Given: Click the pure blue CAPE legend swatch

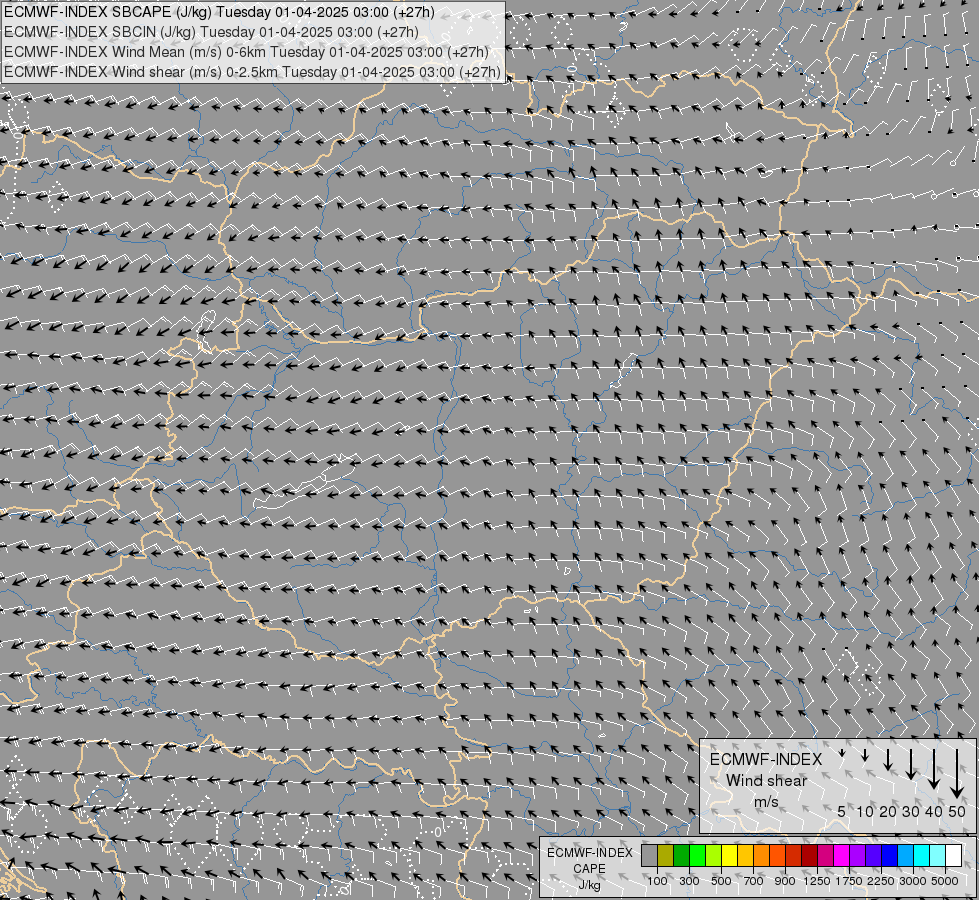Looking at the screenshot, I should tap(890, 856).
